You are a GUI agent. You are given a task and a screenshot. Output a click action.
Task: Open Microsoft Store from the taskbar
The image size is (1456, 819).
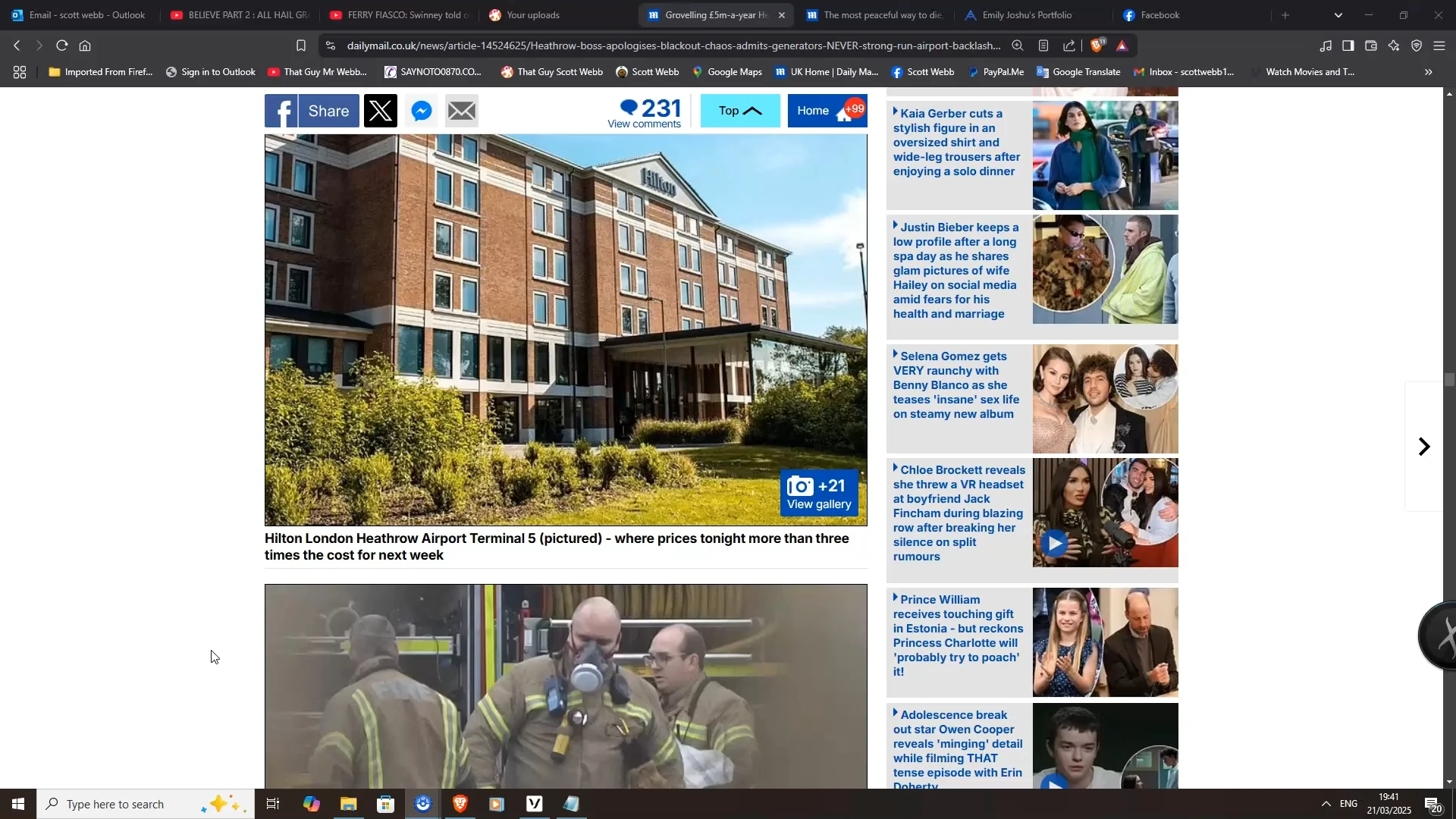(x=386, y=804)
